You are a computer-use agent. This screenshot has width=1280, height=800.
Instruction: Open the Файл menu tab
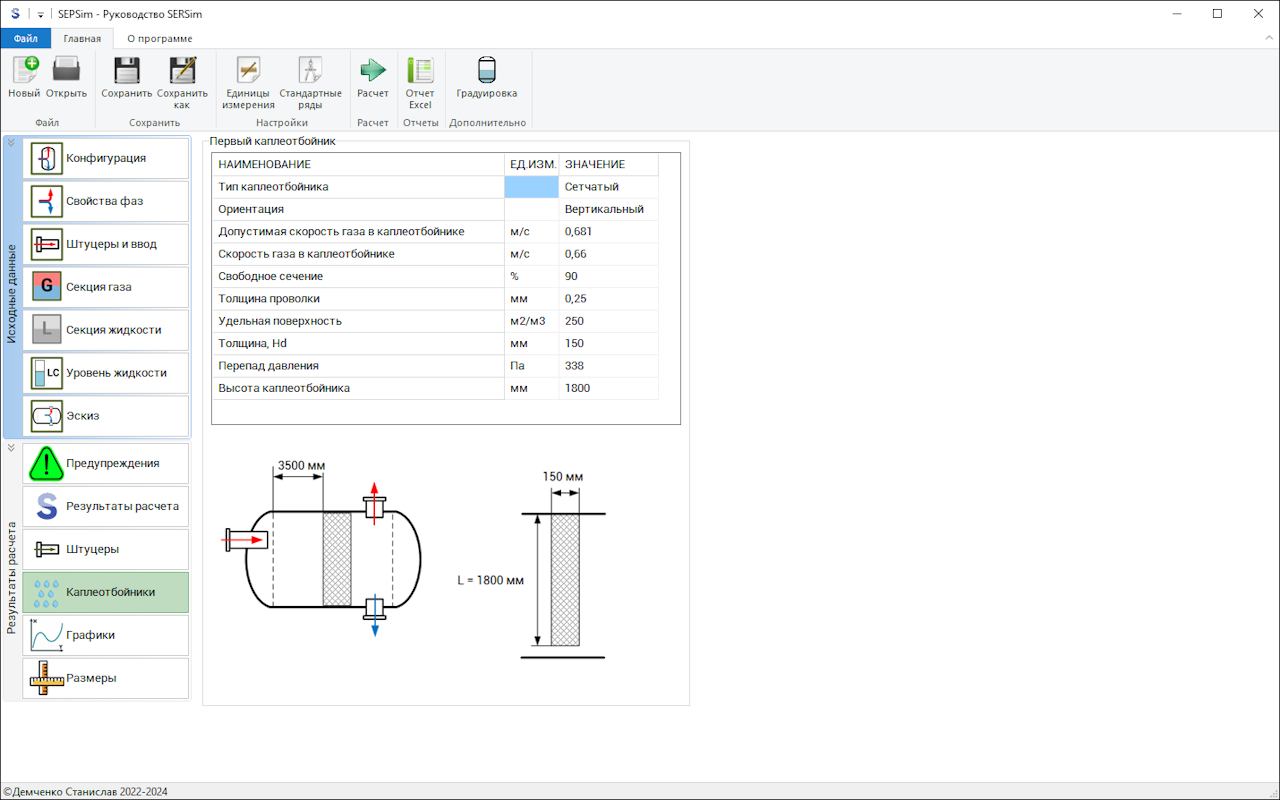[25, 39]
